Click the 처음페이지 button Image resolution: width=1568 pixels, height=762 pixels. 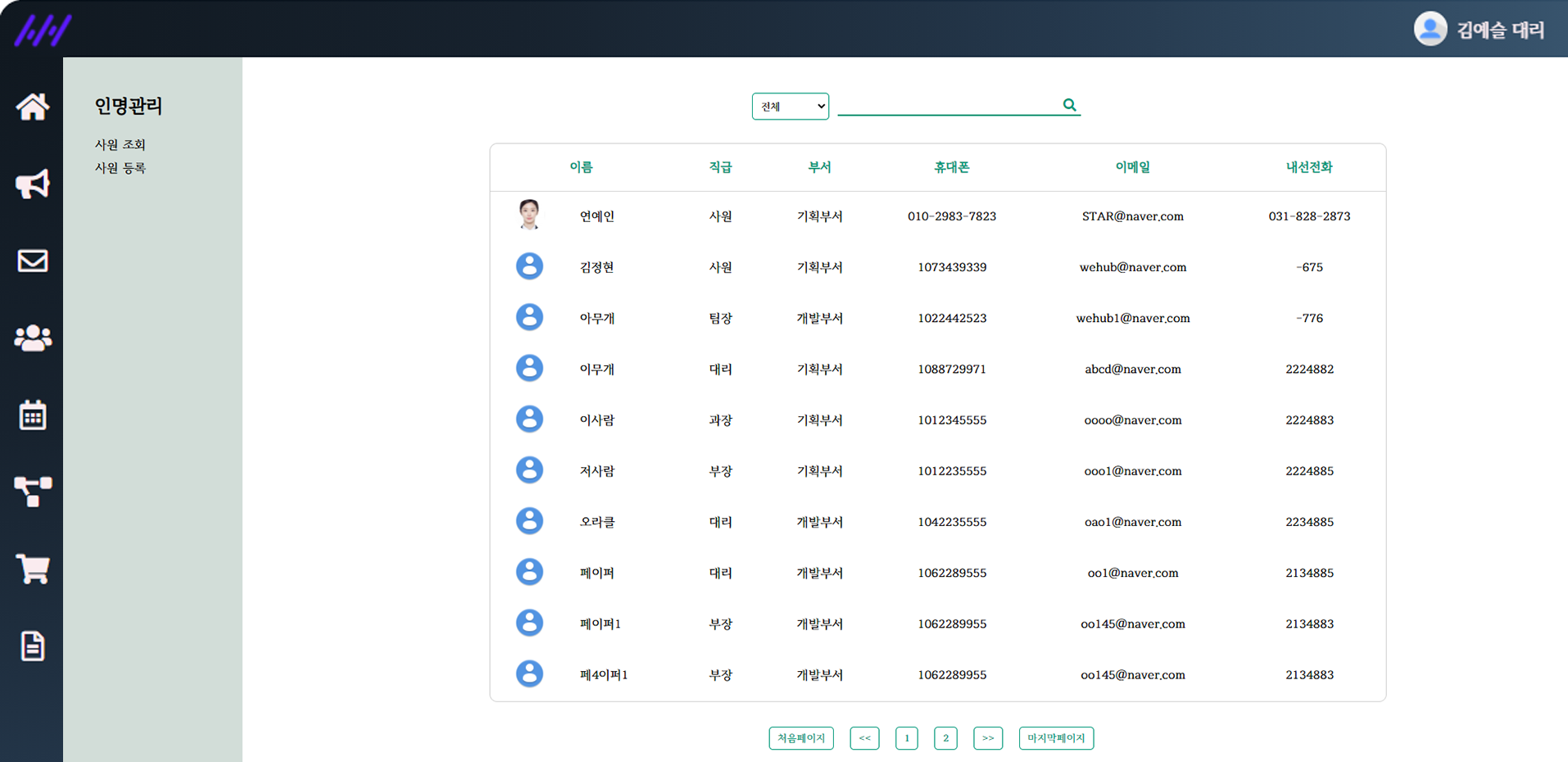coord(801,738)
